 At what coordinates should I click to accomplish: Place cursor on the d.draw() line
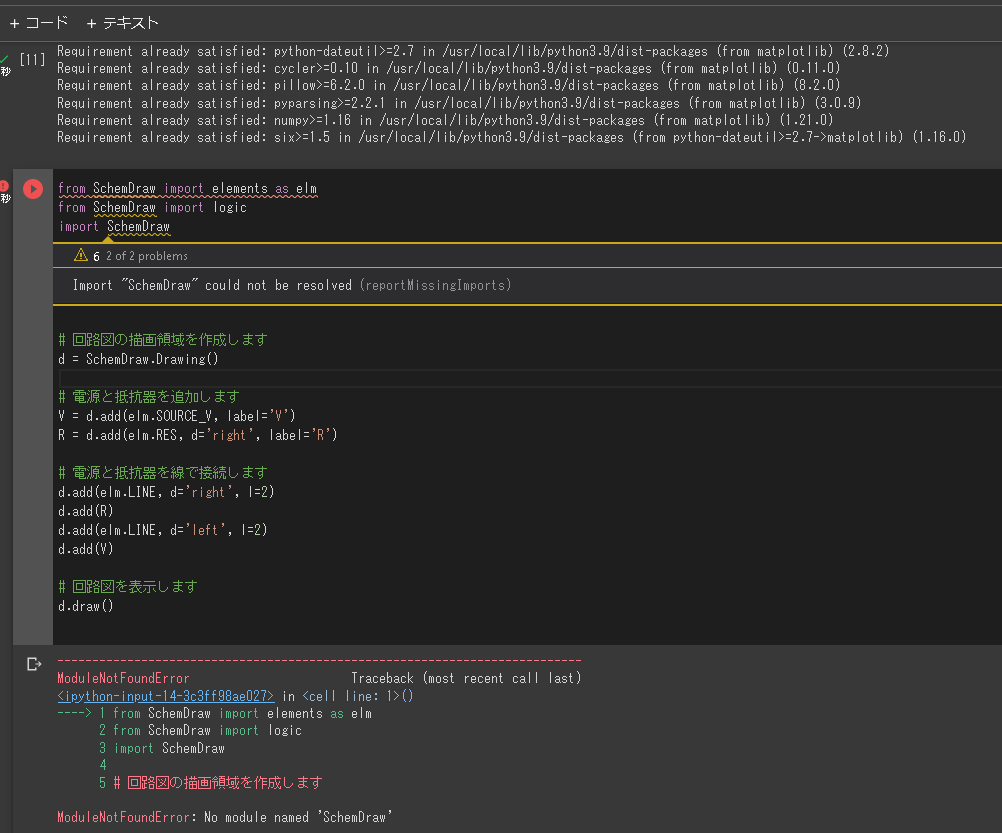86,606
